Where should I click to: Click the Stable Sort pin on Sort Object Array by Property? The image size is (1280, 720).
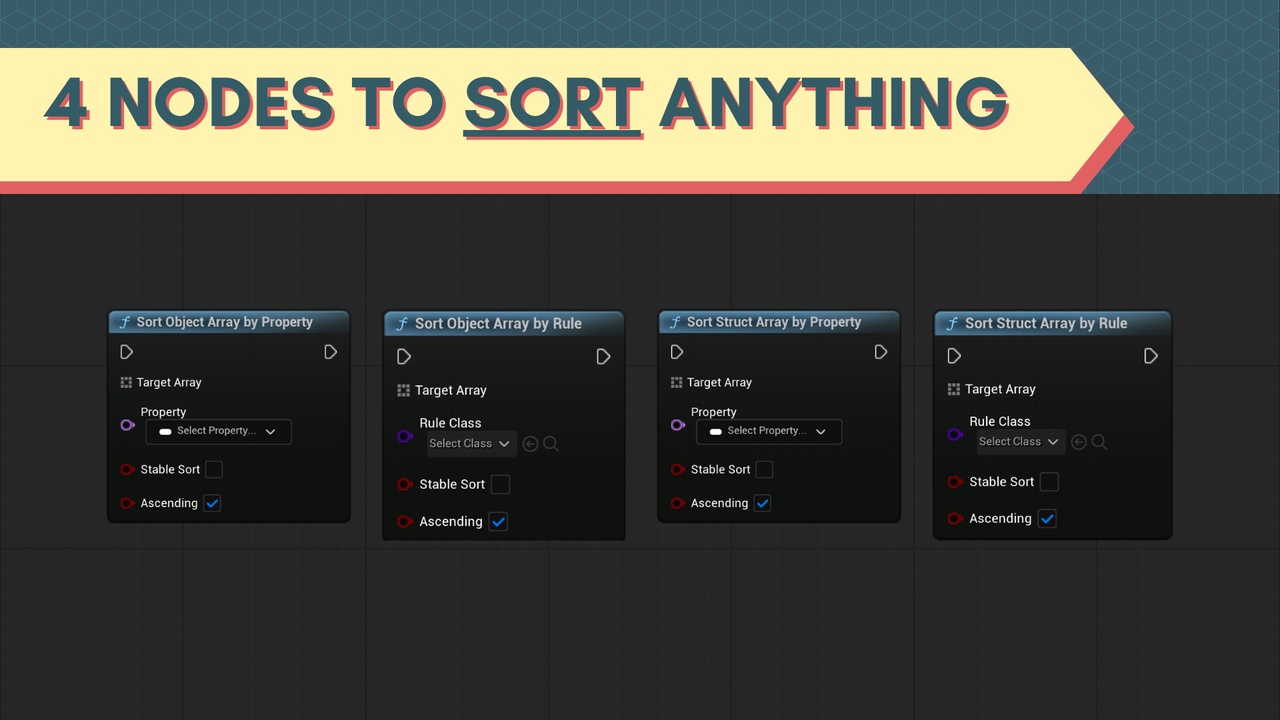point(127,469)
